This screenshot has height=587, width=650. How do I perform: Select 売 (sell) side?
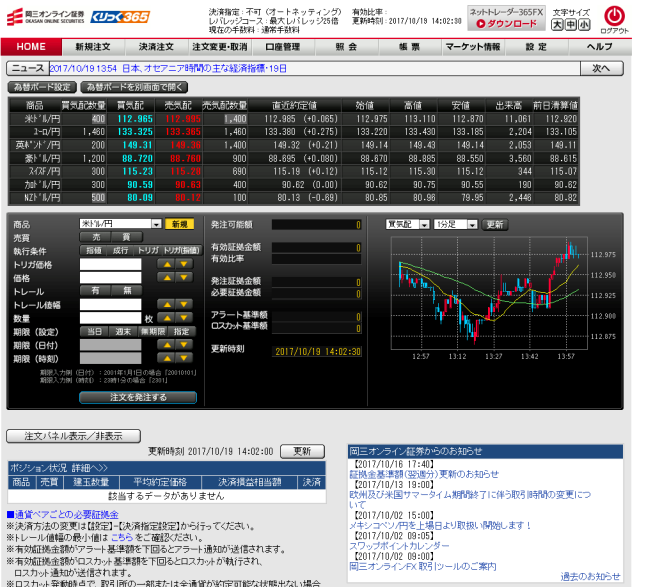click(96, 237)
